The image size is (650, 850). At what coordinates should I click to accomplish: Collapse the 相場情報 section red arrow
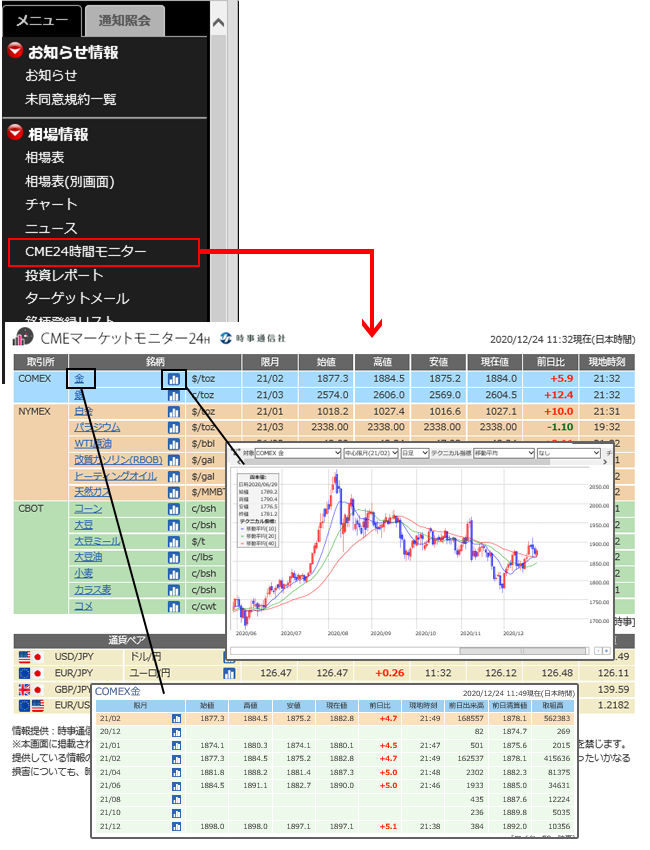coord(15,132)
